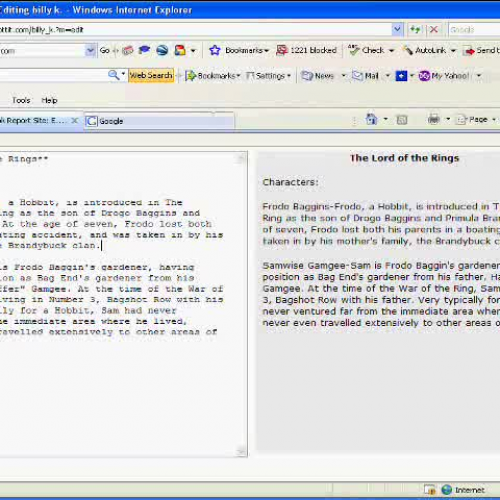This screenshot has height=500, width=500.
Task: Click the Google toolbar Go button
Action: [105, 50]
